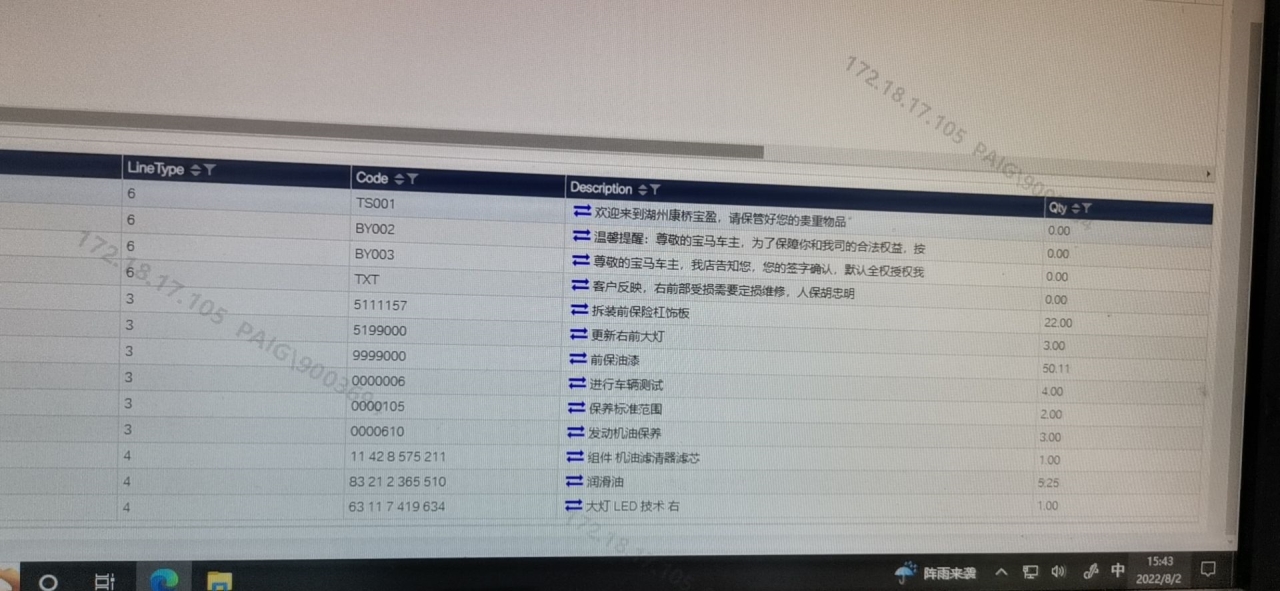
Task: Select the code cell BY002
Action: pos(375,229)
